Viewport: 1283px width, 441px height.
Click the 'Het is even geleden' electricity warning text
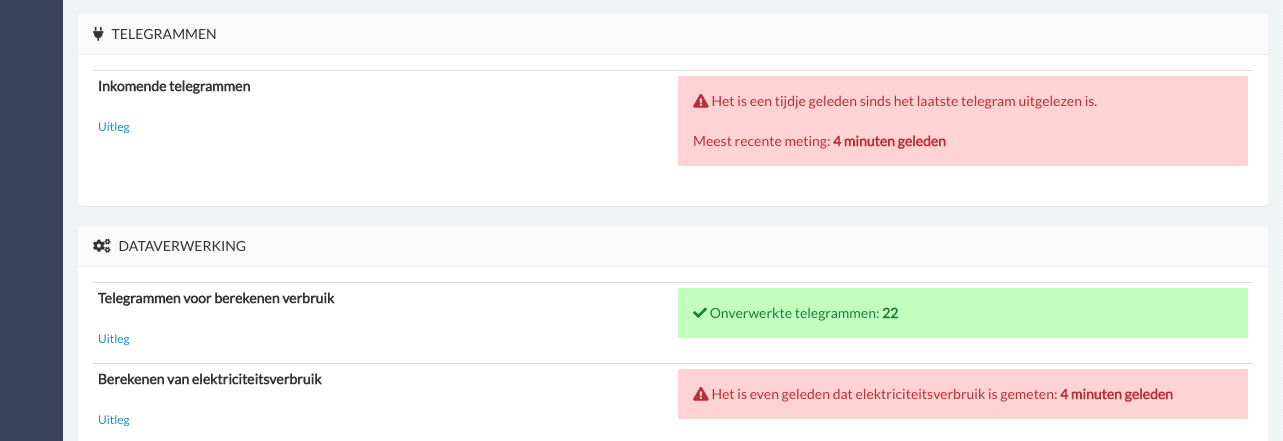[x=941, y=394]
